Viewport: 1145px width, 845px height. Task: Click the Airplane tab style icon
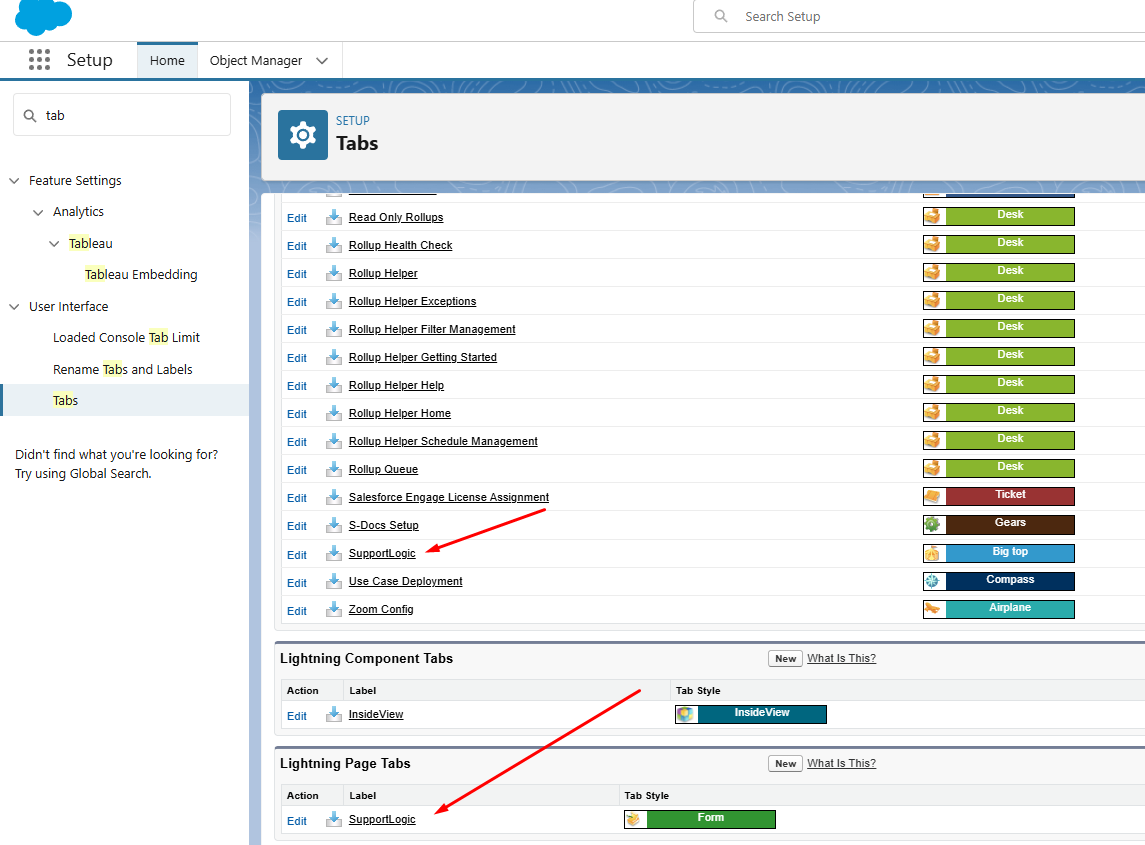click(933, 608)
